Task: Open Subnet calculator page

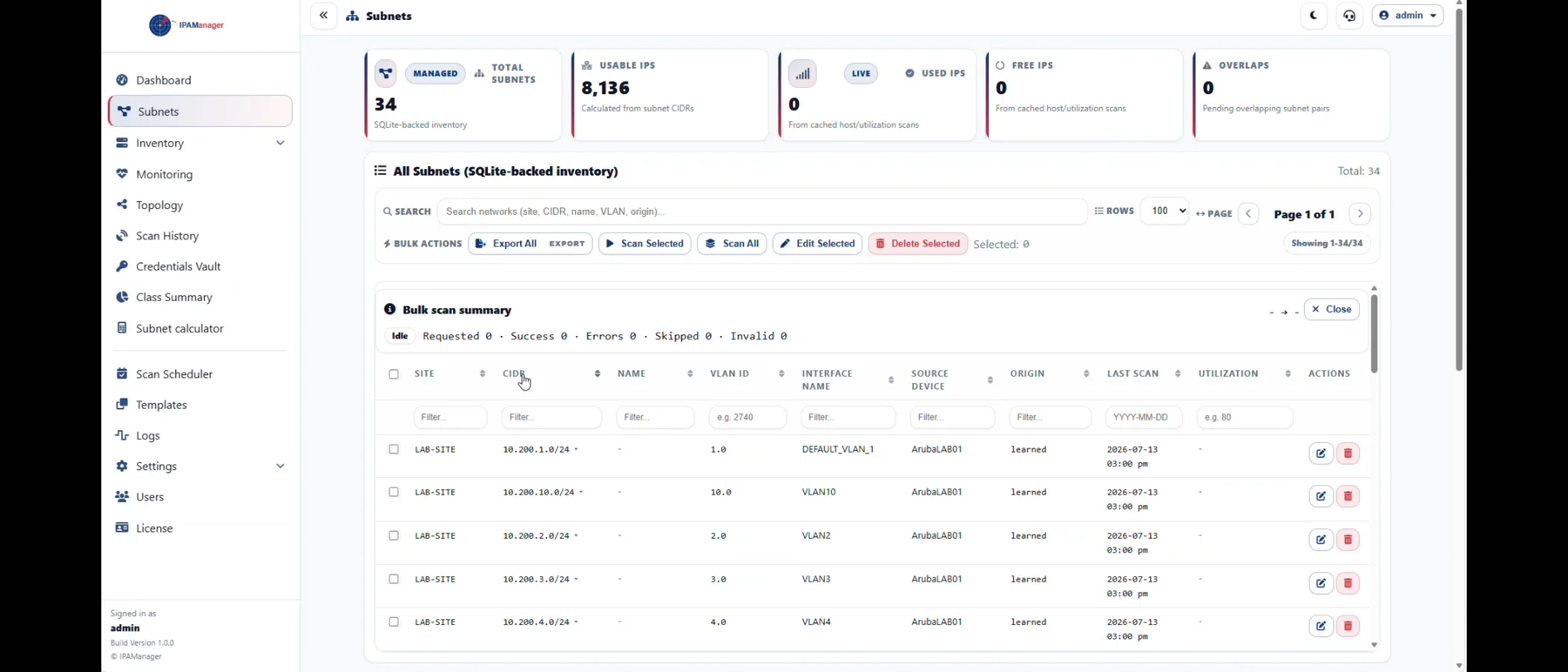Action: coord(200,328)
